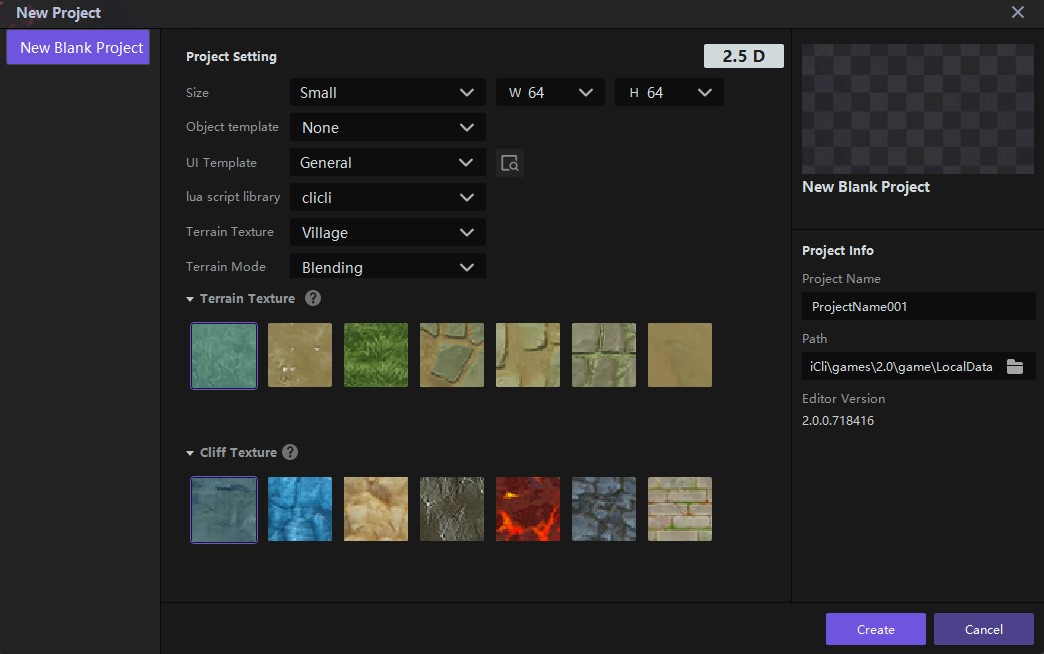The width and height of the screenshot is (1044, 654).
Task: Select the lava cliff texture
Action: click(528, 509)
